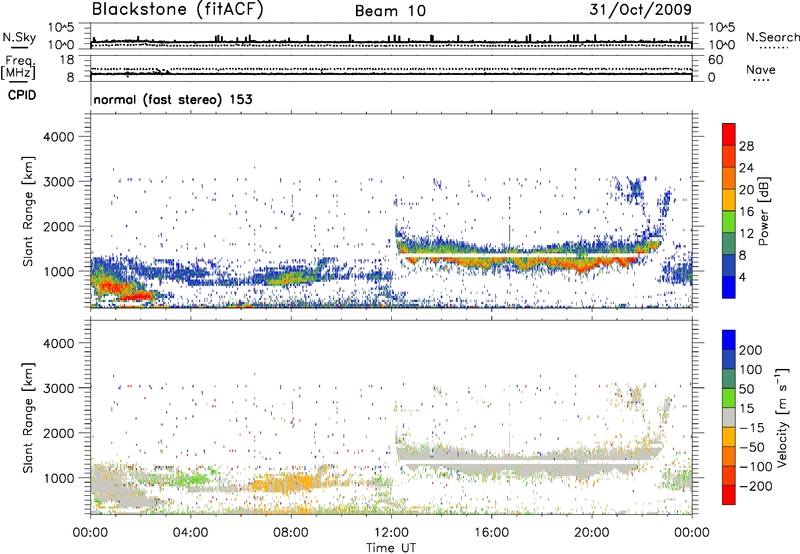Click the Velocity [m s-1] colorbar label
This screenshot has height=554, width=800.
pos(782,417)
